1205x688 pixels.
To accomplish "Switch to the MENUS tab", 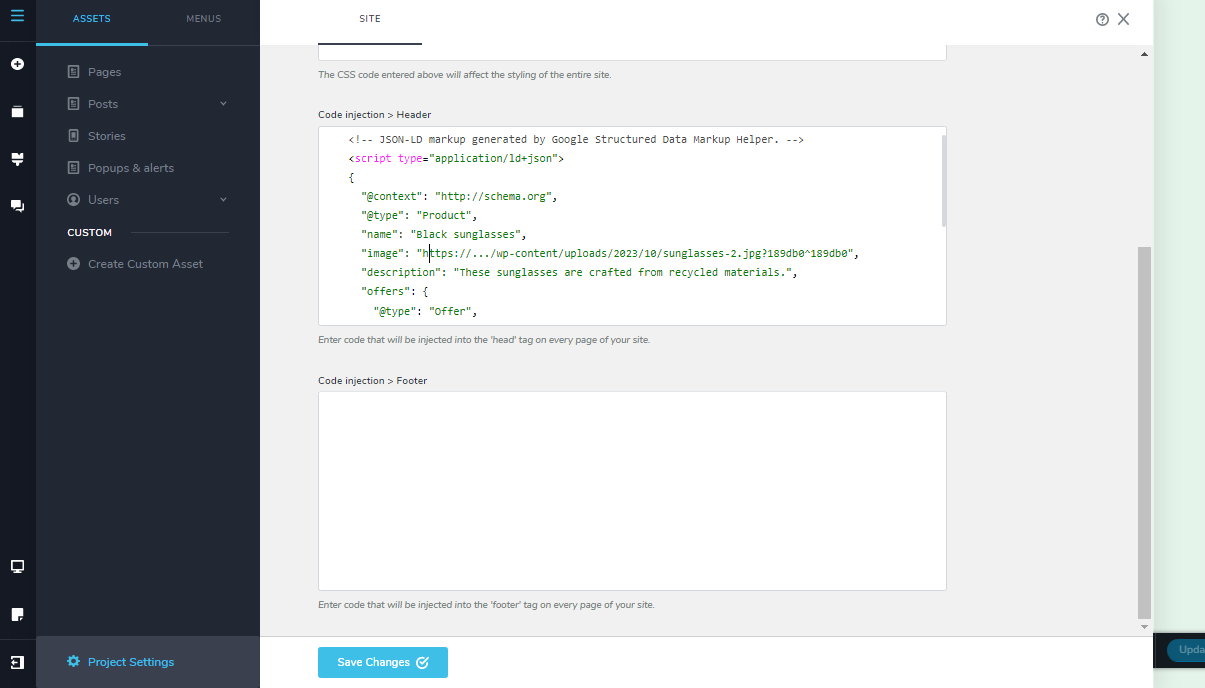I will point(204,19).
